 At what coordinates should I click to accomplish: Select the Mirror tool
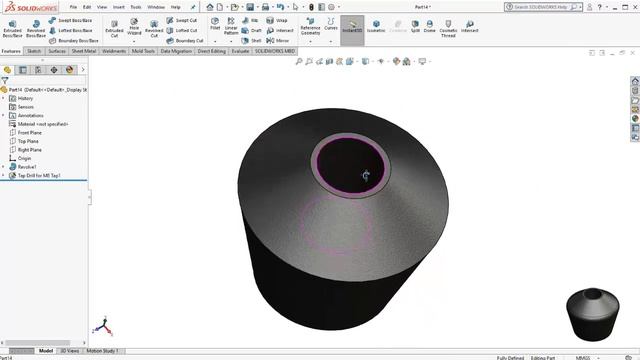click(278, 41)
